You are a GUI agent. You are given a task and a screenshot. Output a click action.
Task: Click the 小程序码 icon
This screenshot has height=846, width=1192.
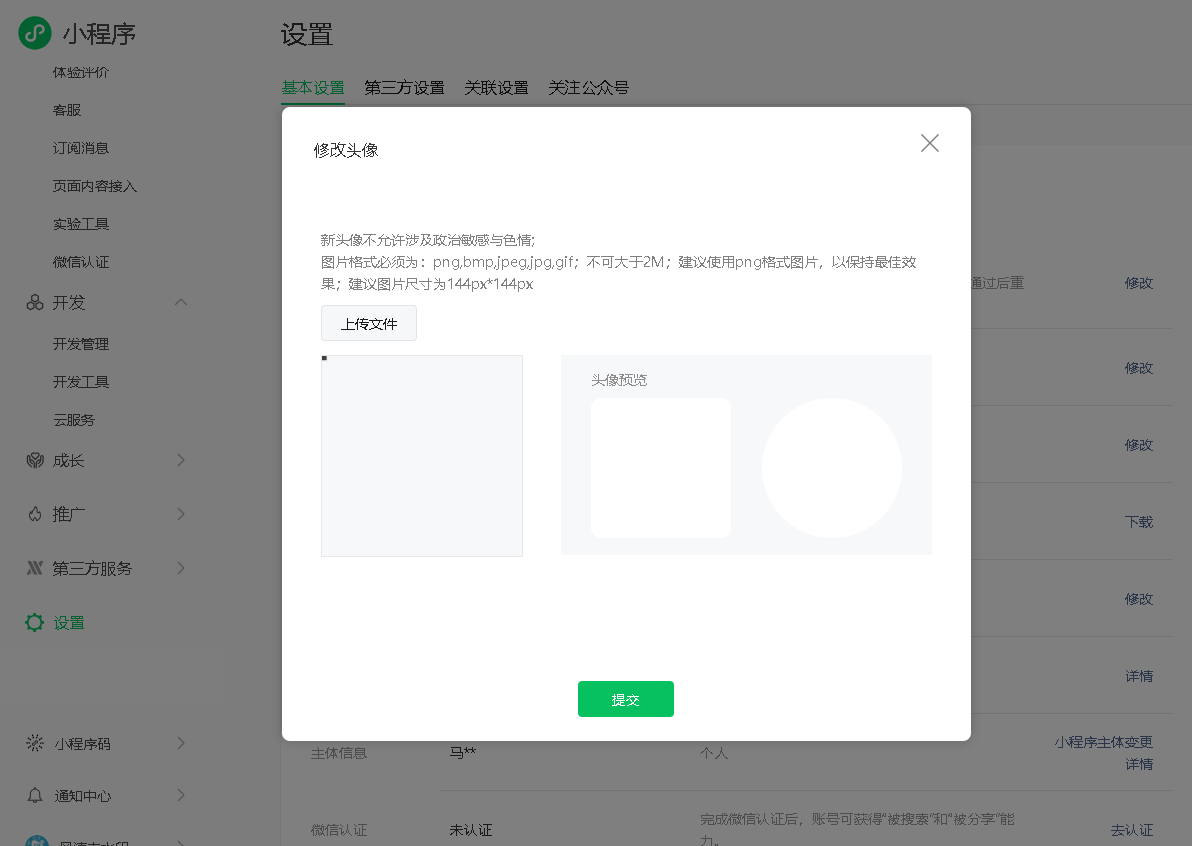tap(35, 743)
